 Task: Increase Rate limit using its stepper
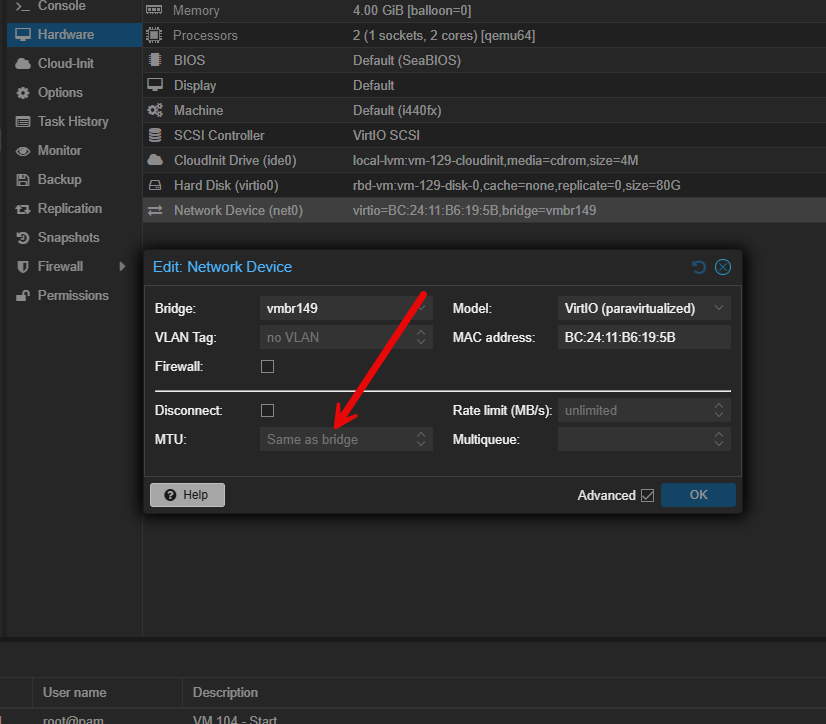(719, 405)
